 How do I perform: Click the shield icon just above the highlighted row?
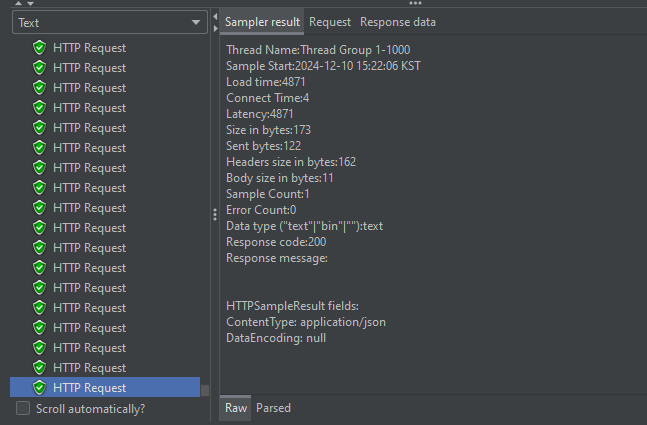tap(40, 368)
